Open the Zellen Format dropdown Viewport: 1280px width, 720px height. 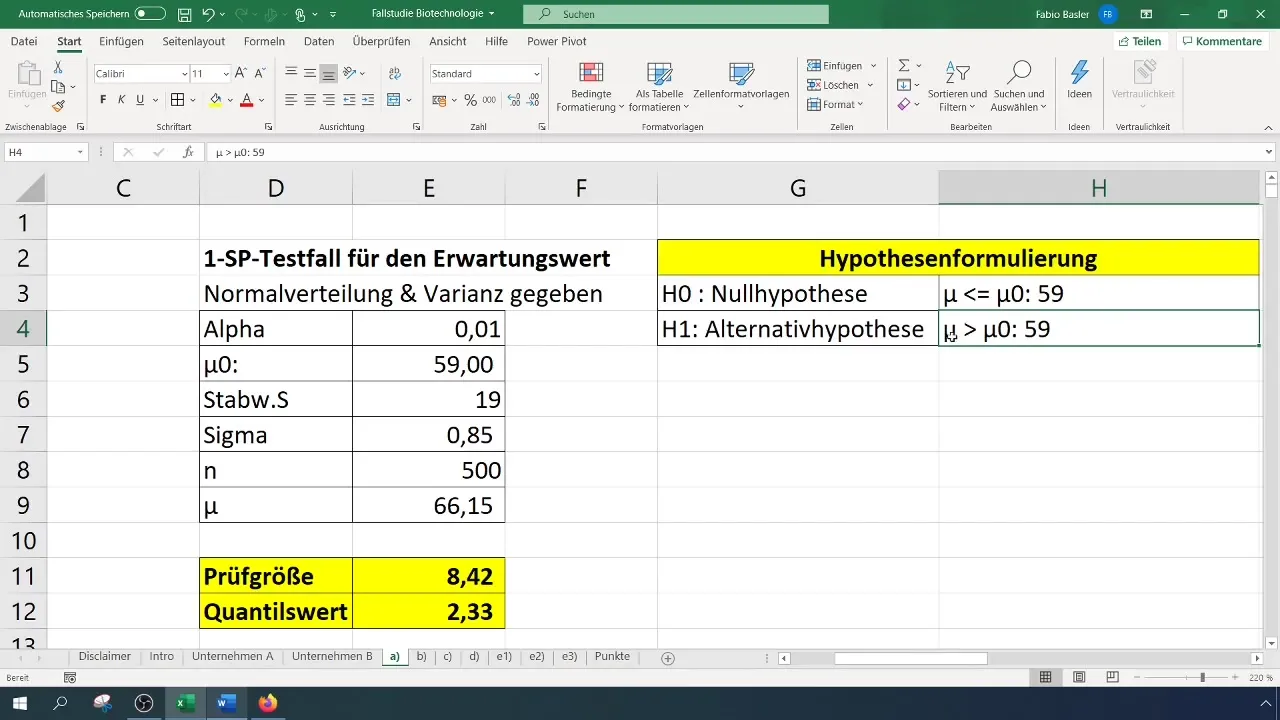[835, 104]
